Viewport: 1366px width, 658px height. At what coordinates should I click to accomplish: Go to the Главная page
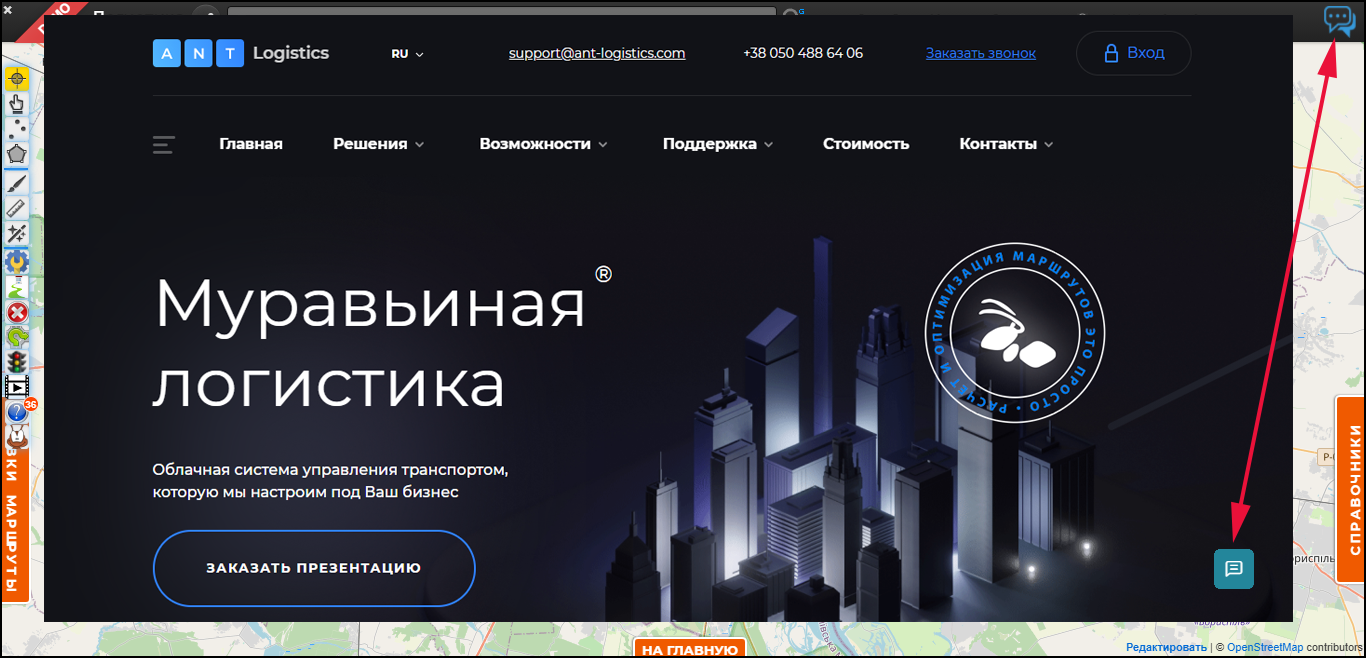tap(251, 144)
